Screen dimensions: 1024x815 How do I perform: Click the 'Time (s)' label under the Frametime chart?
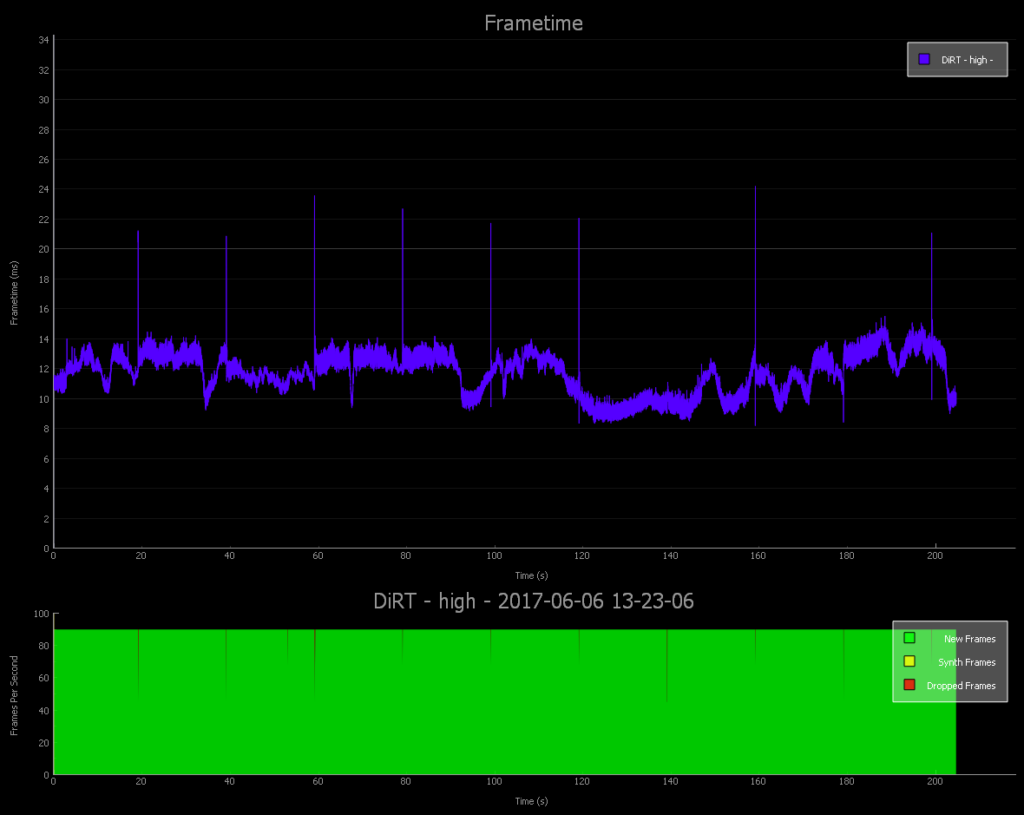tap(531, 575)
